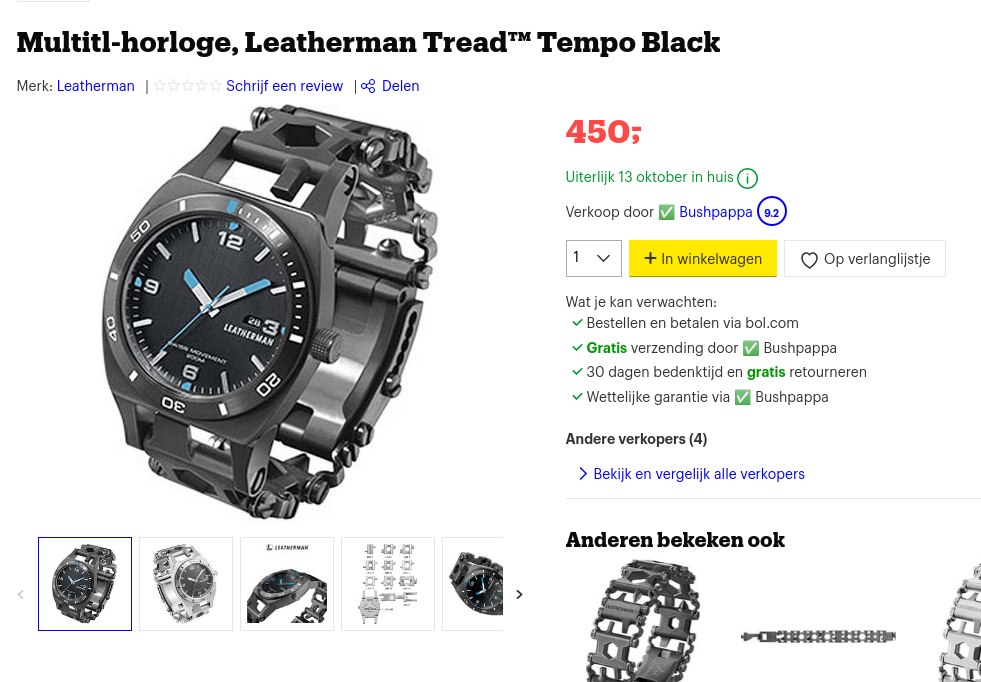Add product via In winkelwagen button
This screenshot has width=981, height=682.
[703, 258]
